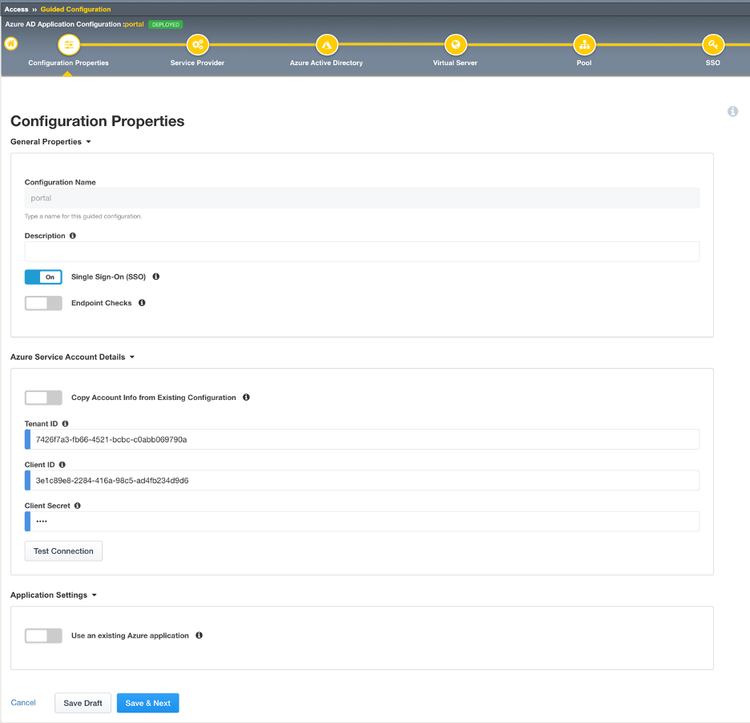Enable the Endpoint Checks toggle

pos(44,303)
